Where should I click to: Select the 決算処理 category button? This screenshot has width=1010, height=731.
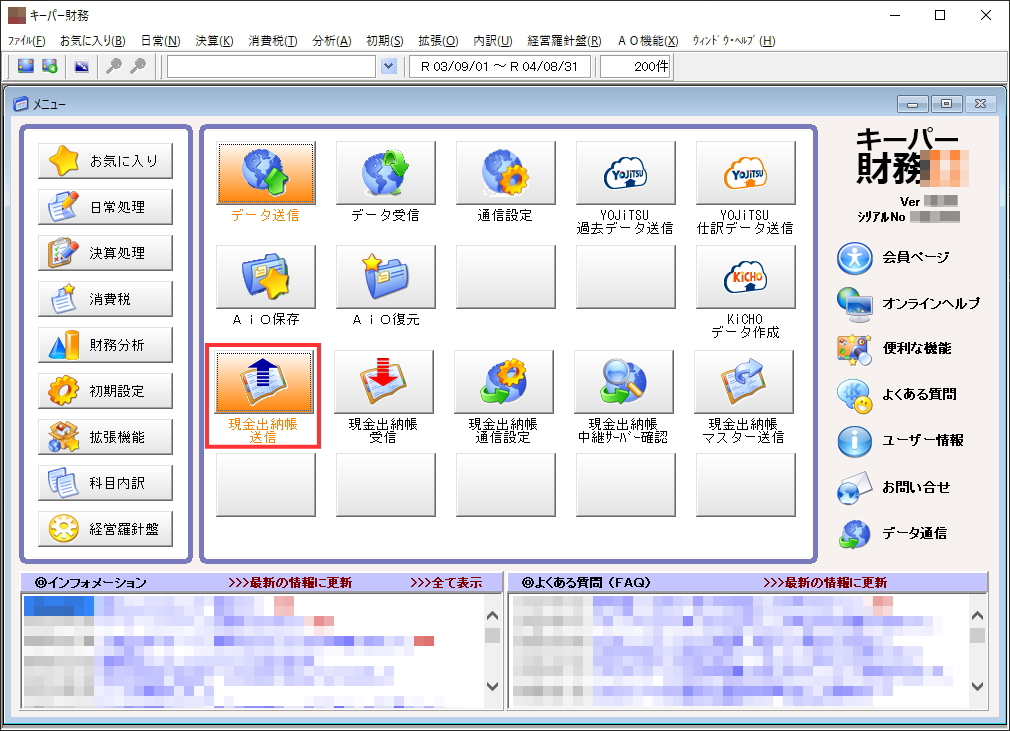(106, 252)
